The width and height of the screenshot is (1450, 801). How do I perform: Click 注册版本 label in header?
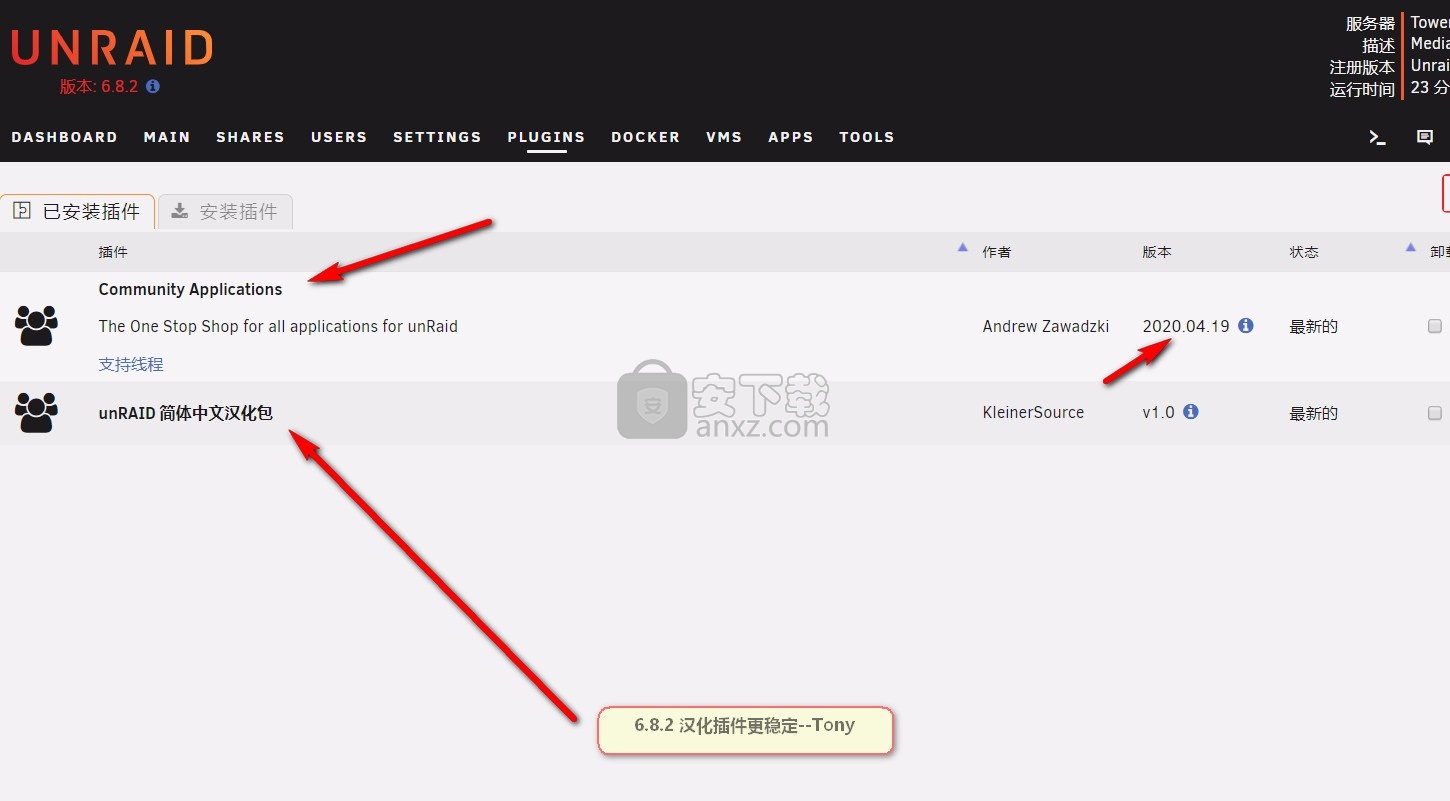pyautogui.click(x=1362, y=68)
